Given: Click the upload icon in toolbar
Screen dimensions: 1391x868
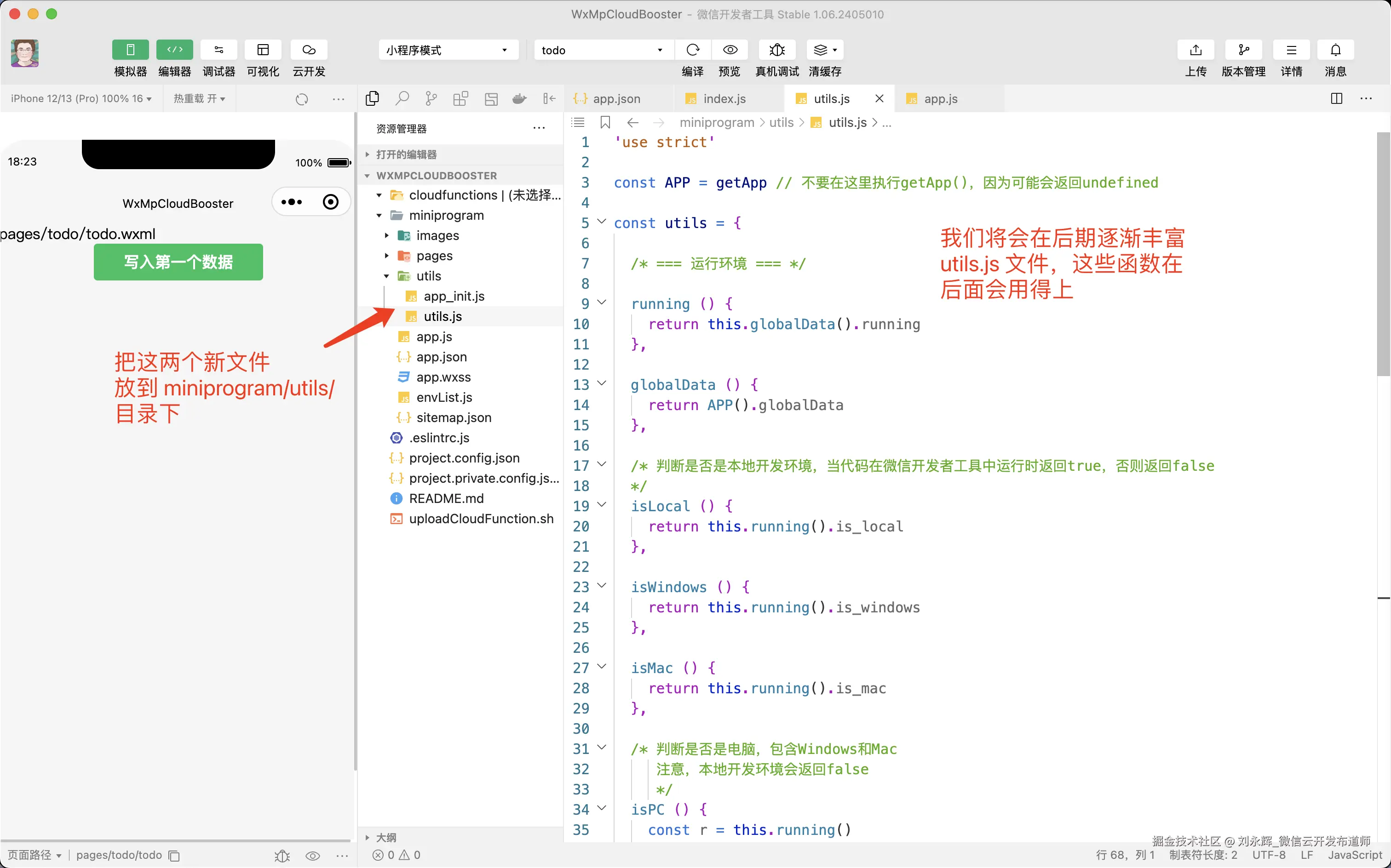Looking at the screenshot, I should tap(1195, 50).
